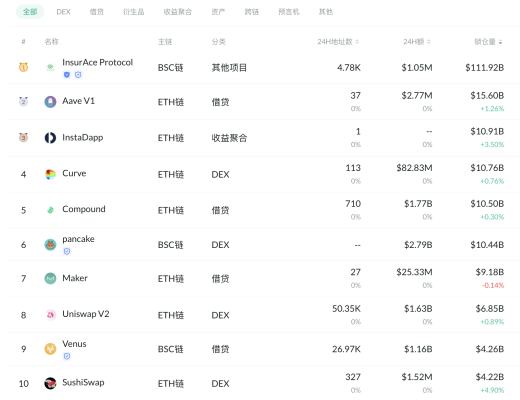Image resolution: width=520 pixels, height=400 pixels.
Task: Click the 50.35K address count for Uniswap V2
Action: tap(346, 309)
